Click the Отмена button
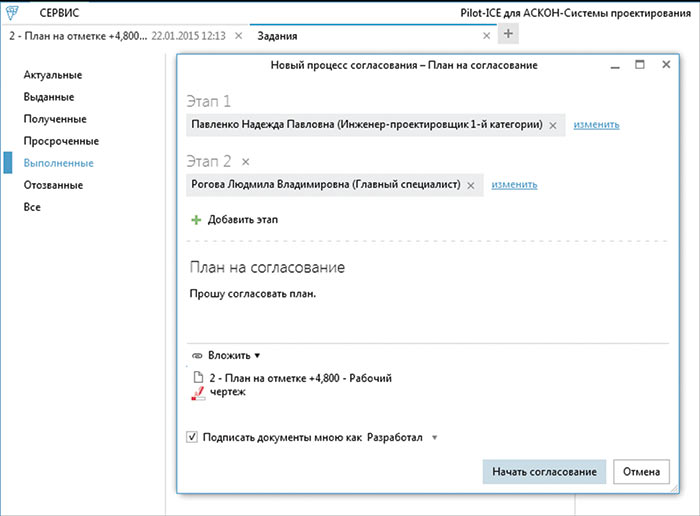 (641, 472)
